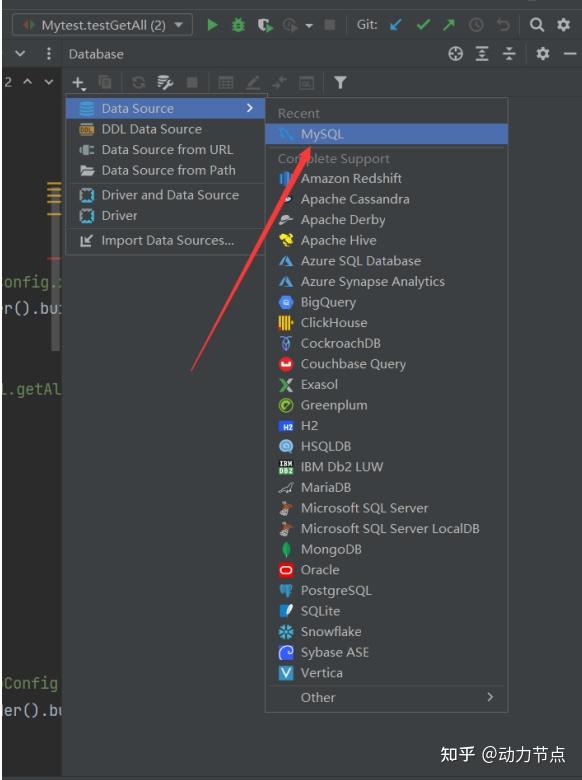582x780 pixels.
Task: Select Oracle data source
Action: (x=387, y=570)
